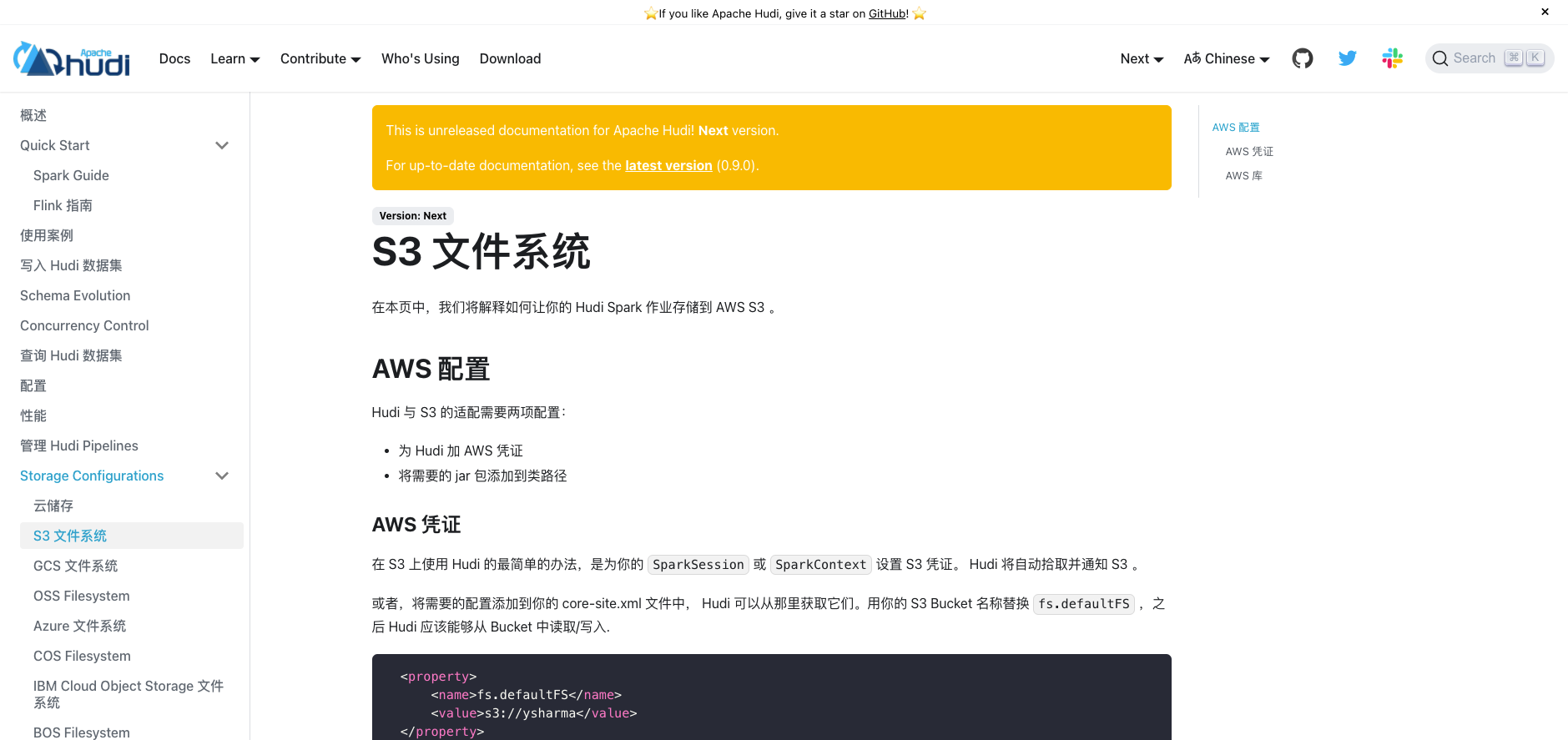
Task: Click the SparkSession inline code
Action: (698, 565)
